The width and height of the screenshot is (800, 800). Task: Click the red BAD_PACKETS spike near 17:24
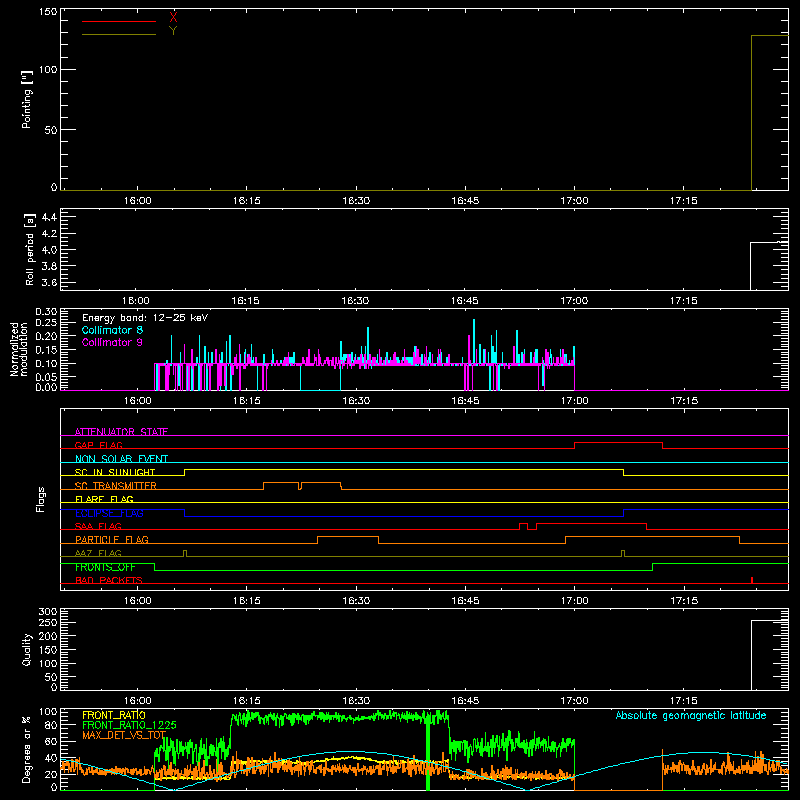(752, 580)
